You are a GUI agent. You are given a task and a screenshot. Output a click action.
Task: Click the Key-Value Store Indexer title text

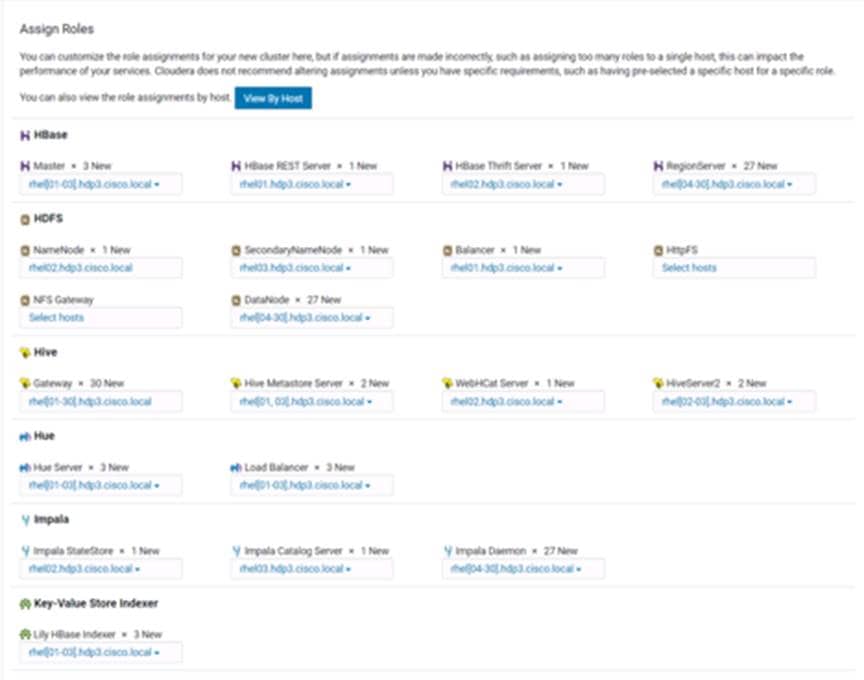96,603
